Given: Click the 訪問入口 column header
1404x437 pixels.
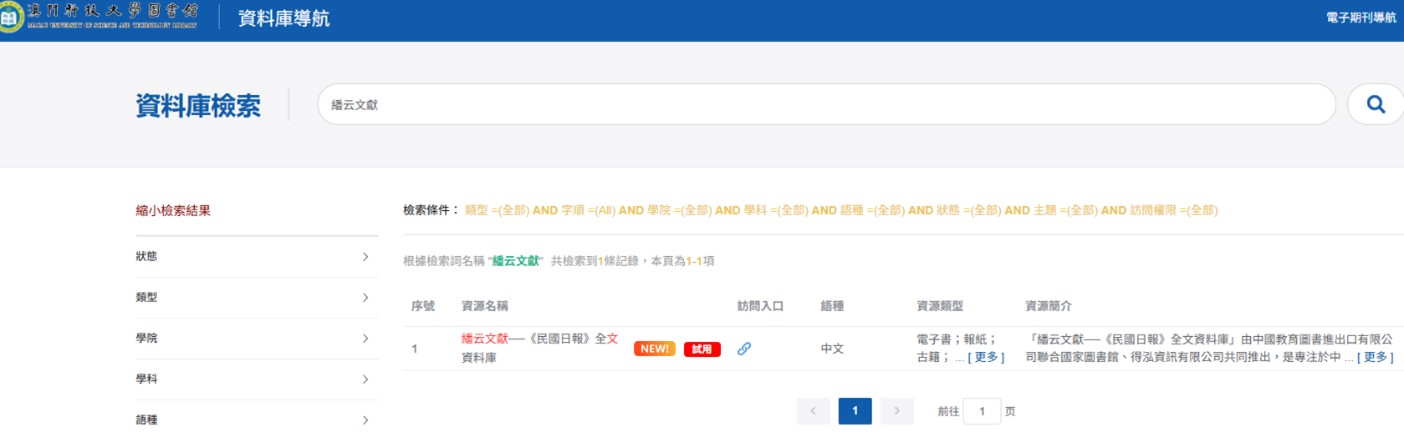Looking at the screenshot, I should pyautogui.click(x=760, y=306).
